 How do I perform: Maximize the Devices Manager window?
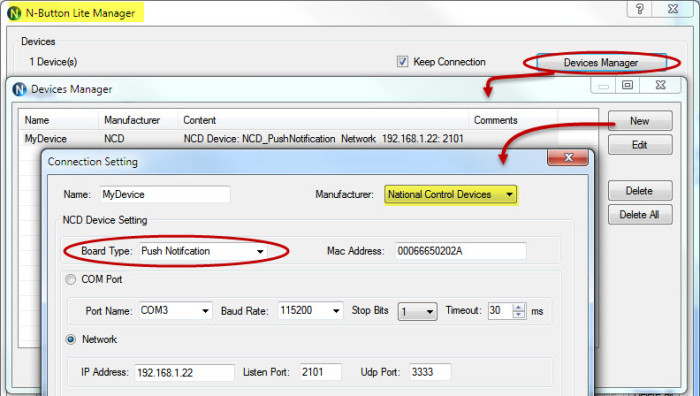click(627, 85)
